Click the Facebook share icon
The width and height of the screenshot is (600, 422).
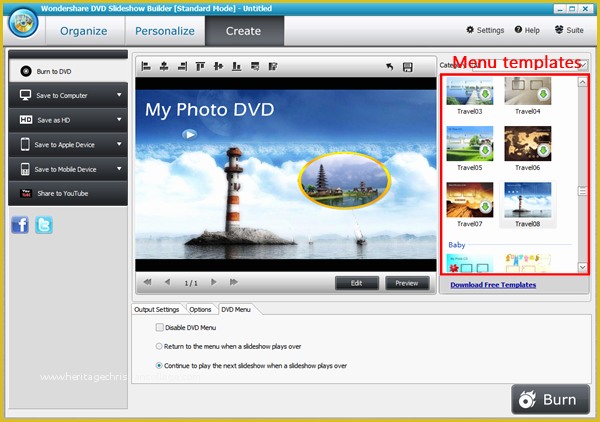20,225
